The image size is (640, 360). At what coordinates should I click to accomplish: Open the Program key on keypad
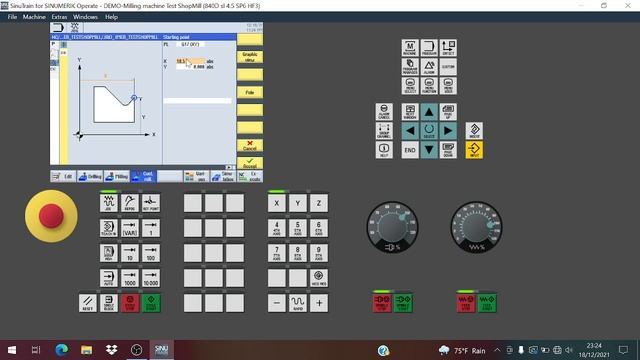(x=429, y=48)
